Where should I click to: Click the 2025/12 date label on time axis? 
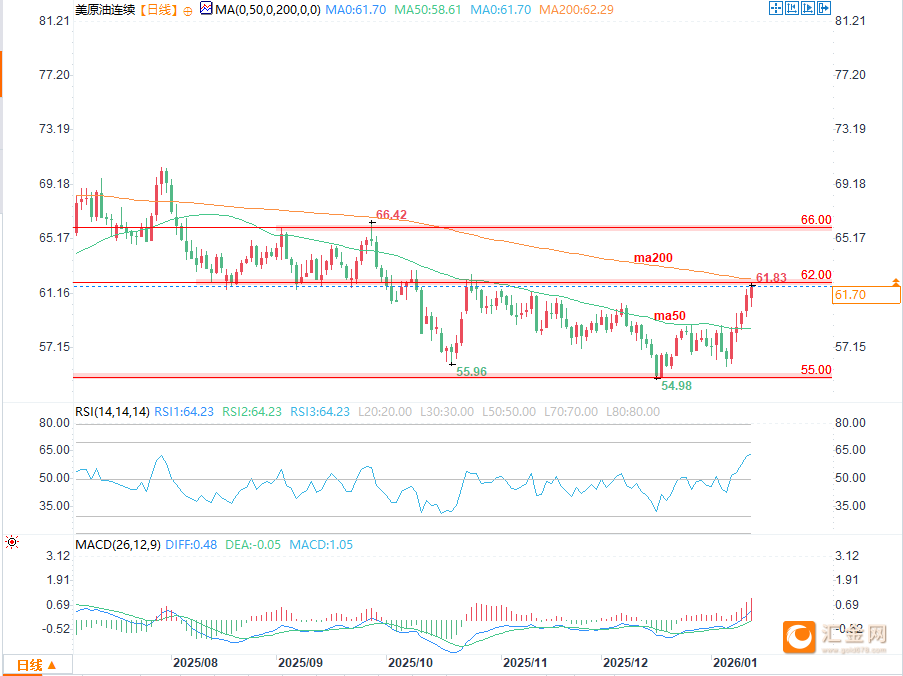point(625,663)
